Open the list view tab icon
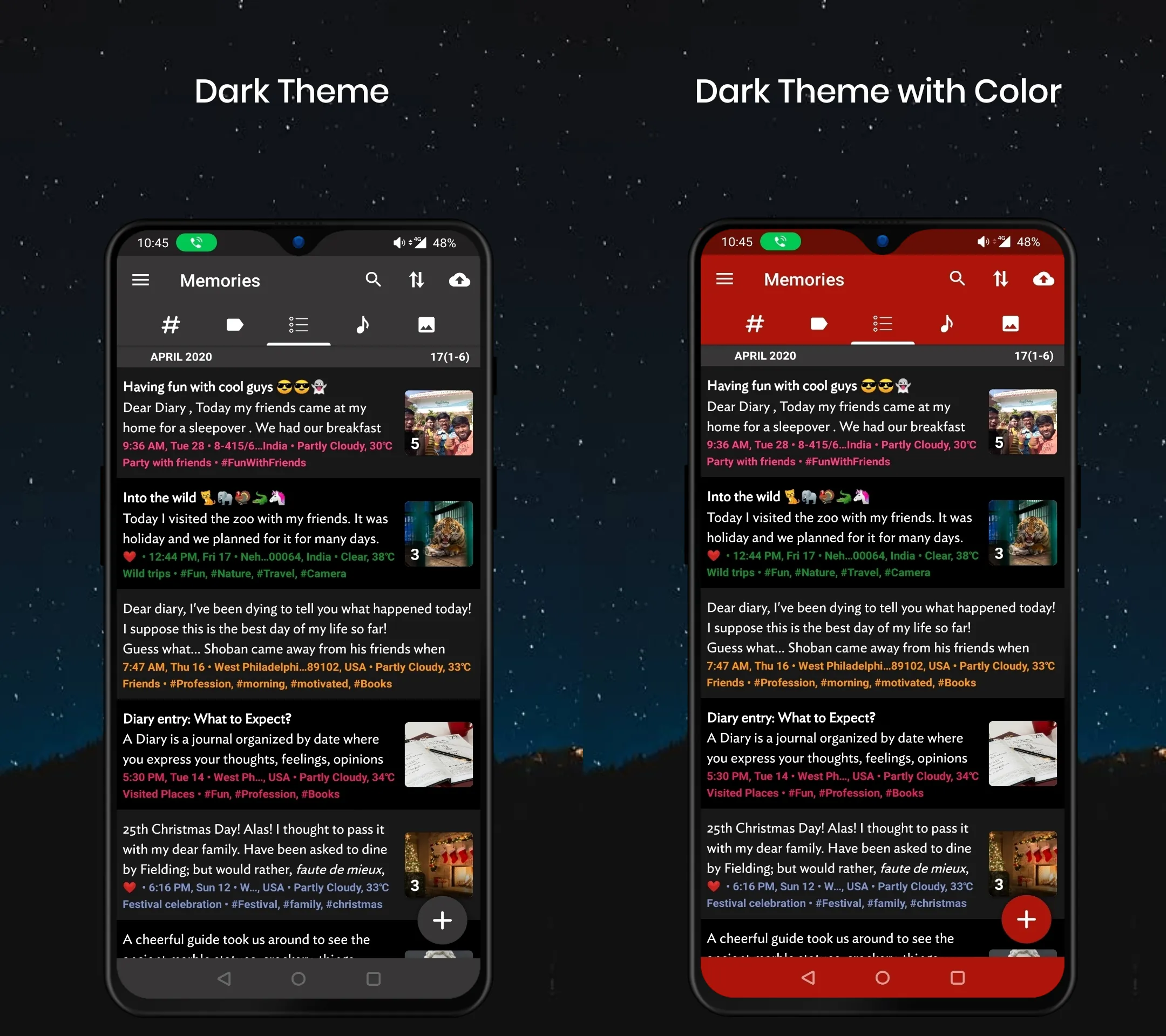The image size is (1166, 1036). coord(297,325)
